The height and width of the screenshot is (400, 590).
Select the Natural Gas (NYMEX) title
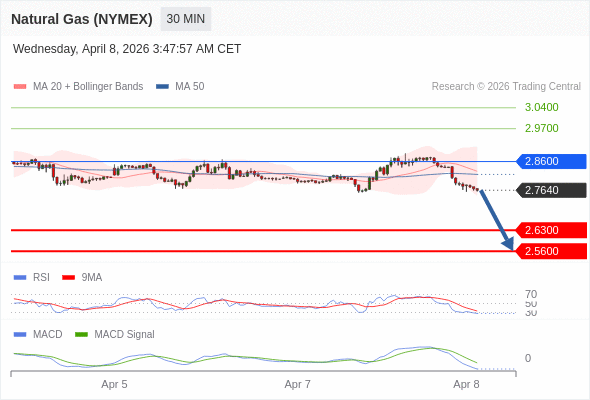pyautogui.click(x=82, y=19)
